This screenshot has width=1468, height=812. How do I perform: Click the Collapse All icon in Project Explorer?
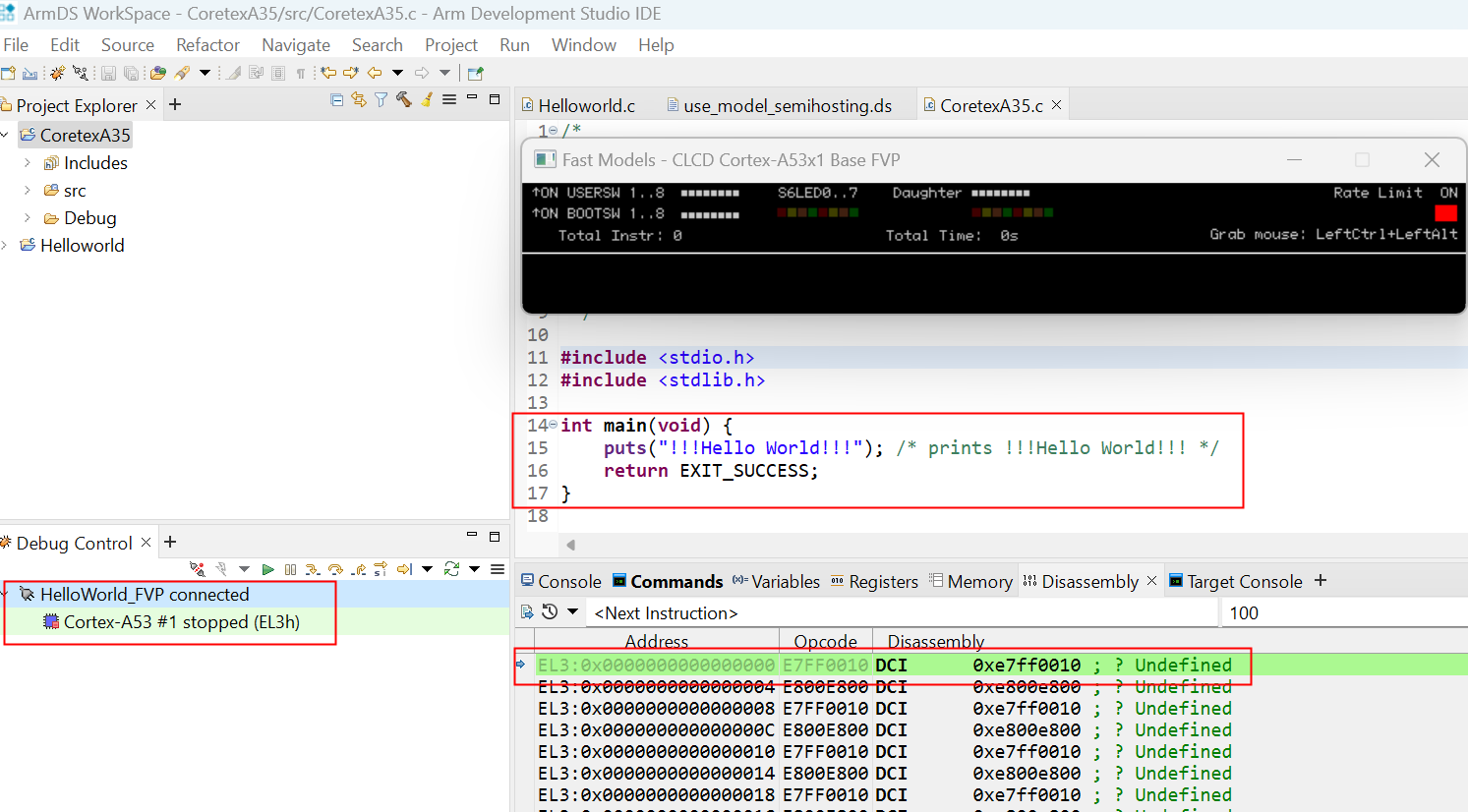click(337, 99)
